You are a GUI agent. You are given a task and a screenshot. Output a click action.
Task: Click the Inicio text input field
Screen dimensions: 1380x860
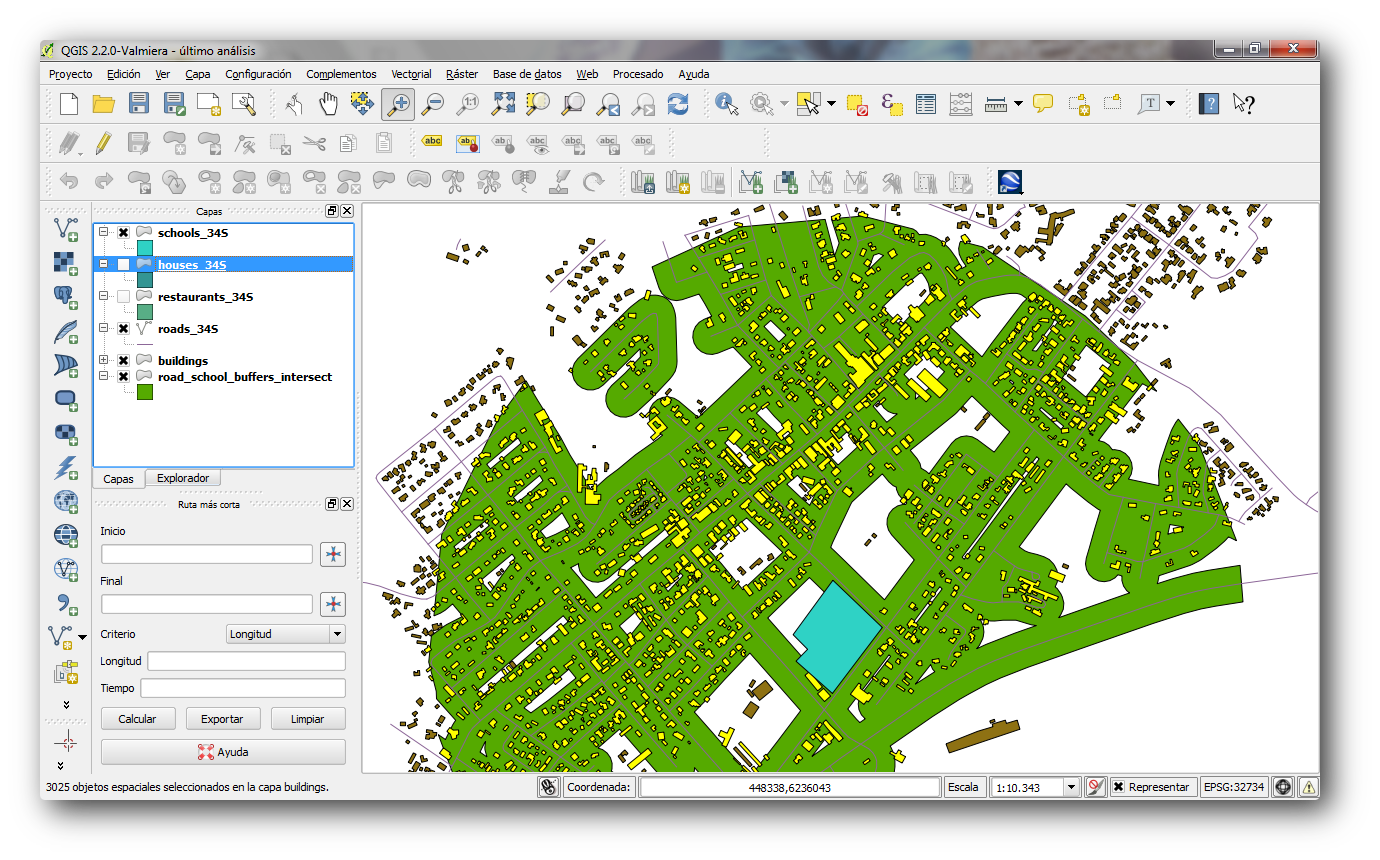pos(207,554)
